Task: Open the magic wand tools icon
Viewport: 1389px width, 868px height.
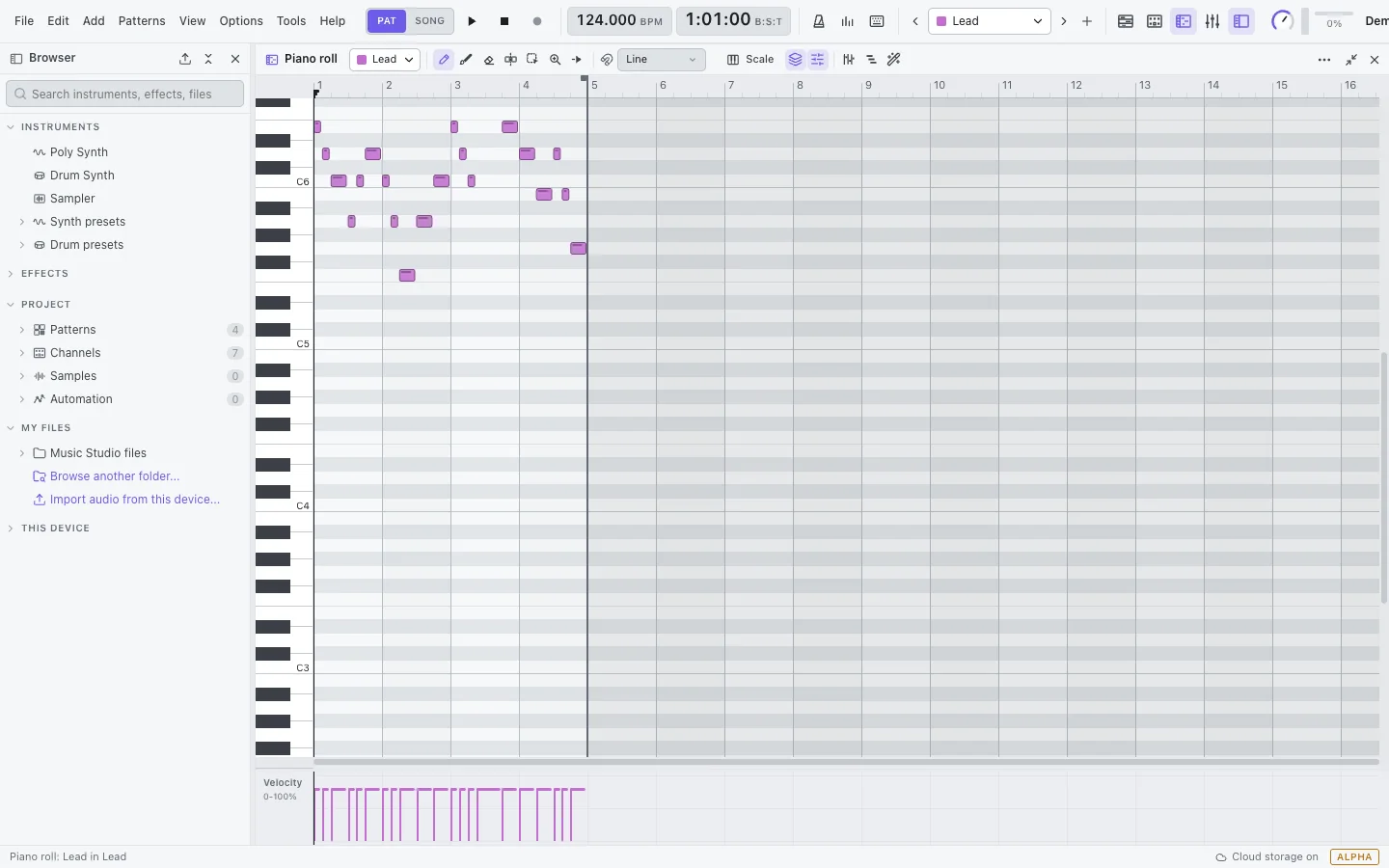Action: click(x=894, y=60)
